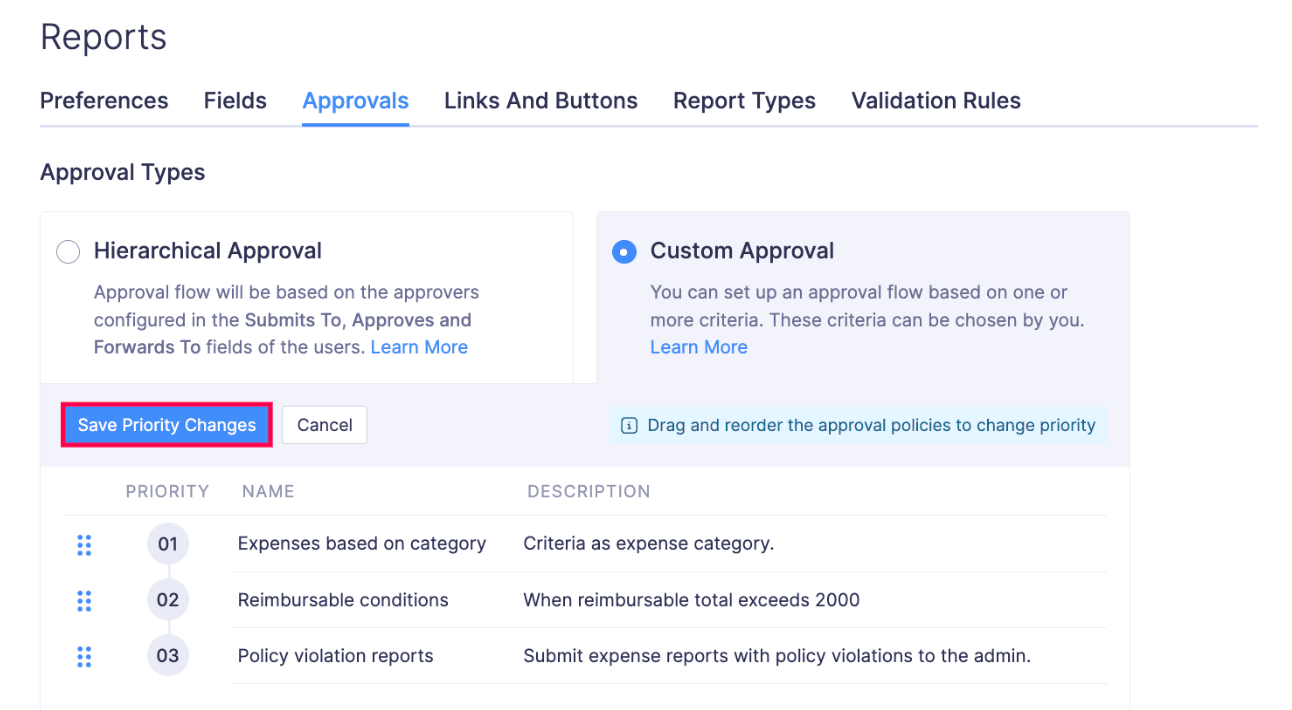Switch to the Preferences tab
The width and height of the screenshot is (1292, 710).
point(103,100)
